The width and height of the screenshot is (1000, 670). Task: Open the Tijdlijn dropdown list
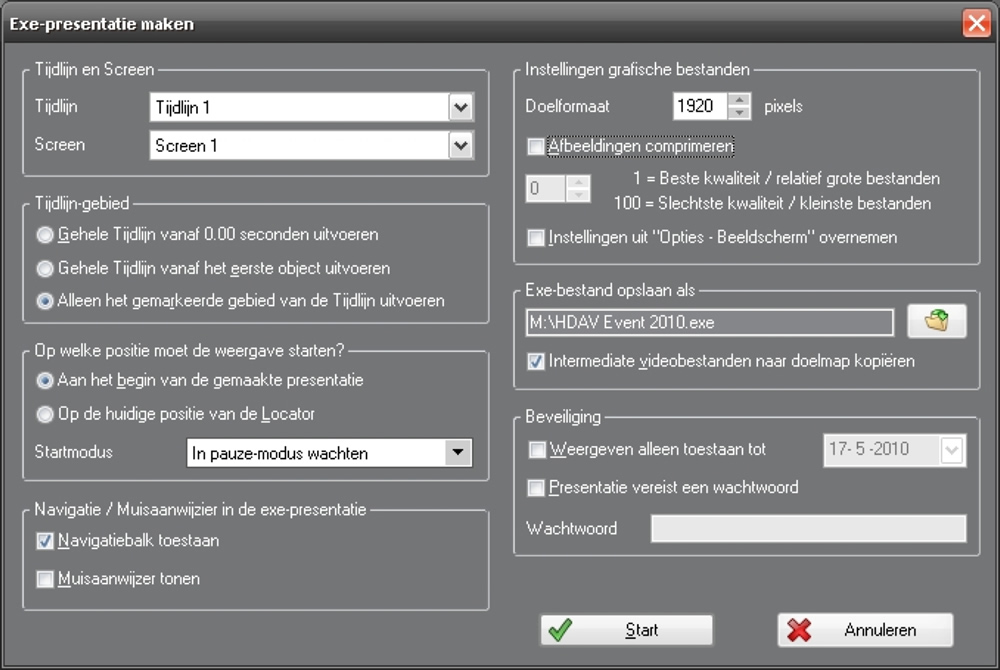(x=460, y=107)
